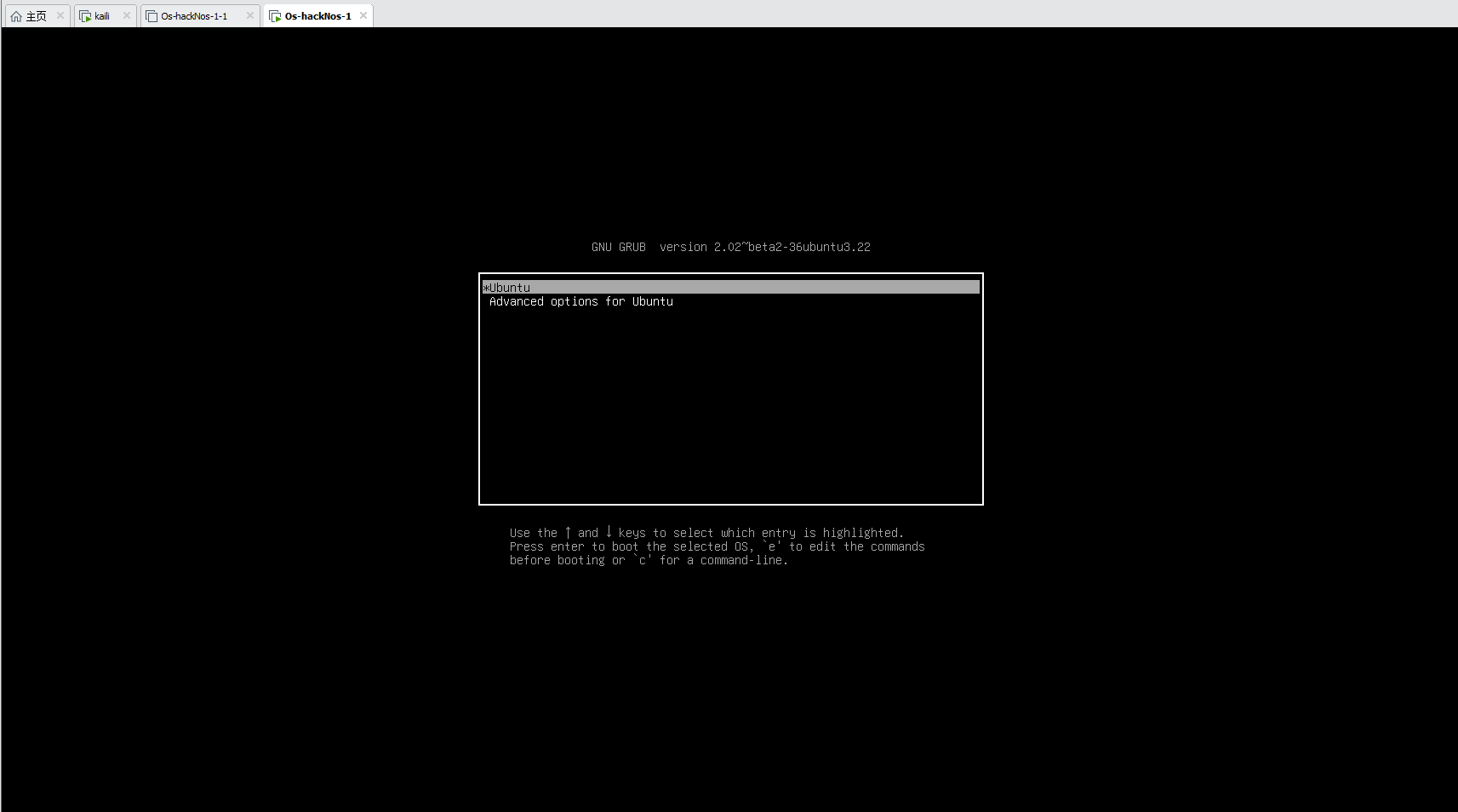Click the running VM icon on kaili tab

click(85, 16)
